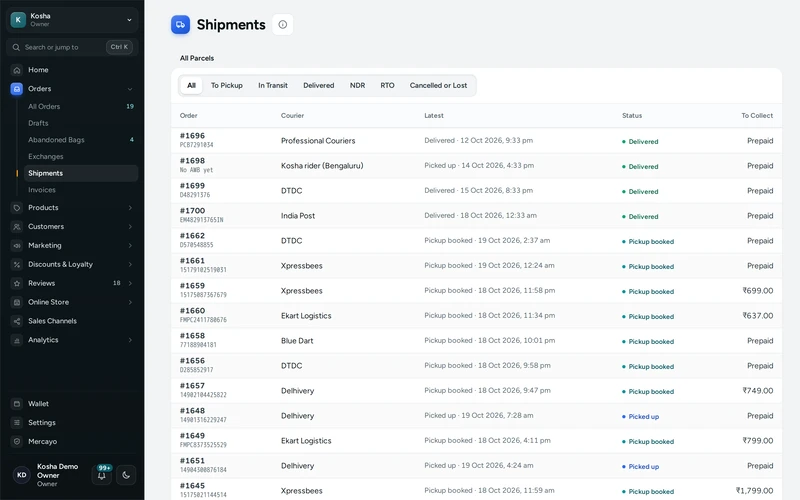Focus the Search or jump to field
This screenshot has width=800, height=500.
72,47
